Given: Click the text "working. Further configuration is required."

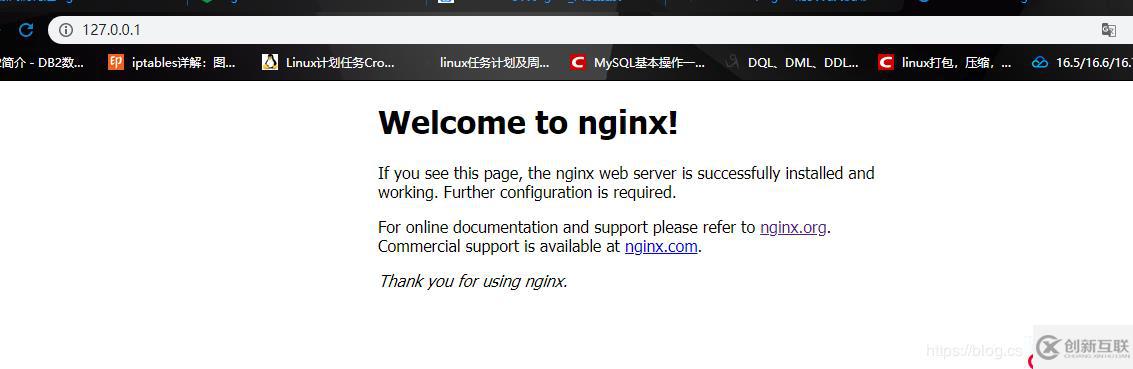Looking at the screenshot, I should (x=527, y=193).
